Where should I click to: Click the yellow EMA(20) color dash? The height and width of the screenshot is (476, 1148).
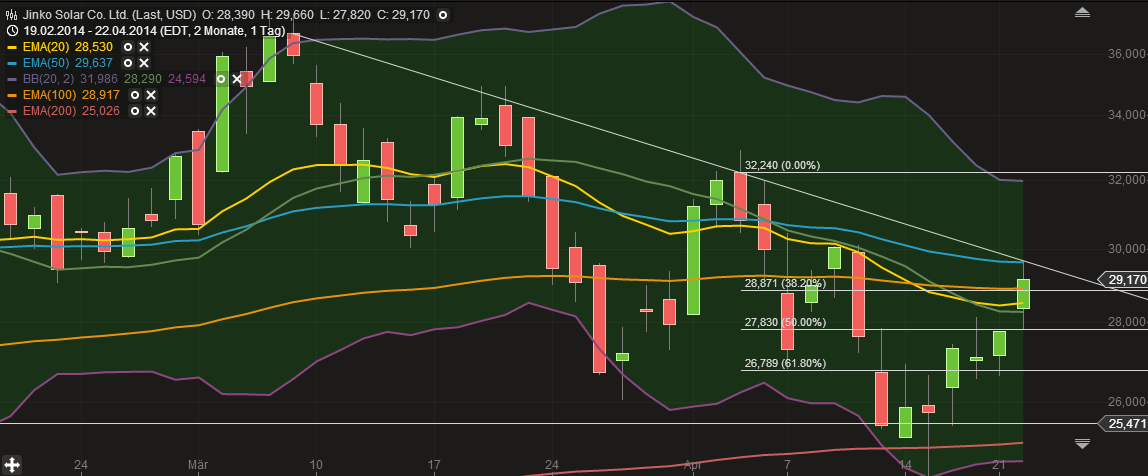click(11, 47)
